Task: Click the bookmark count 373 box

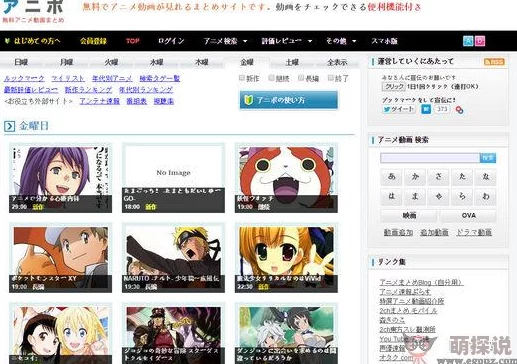Action: click(442, 109)
